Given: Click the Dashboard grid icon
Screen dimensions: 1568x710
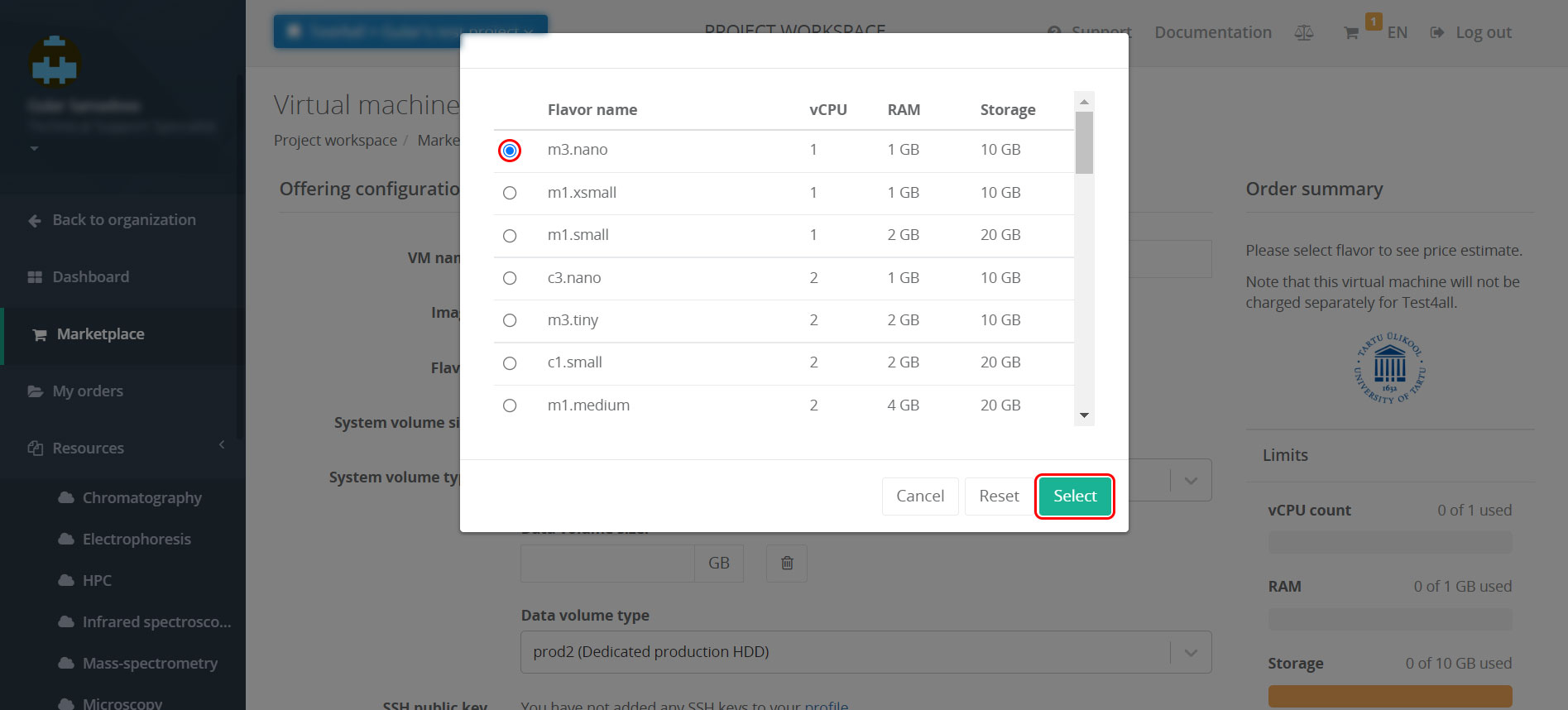Looking at the screenshot, I should (35, 277).
